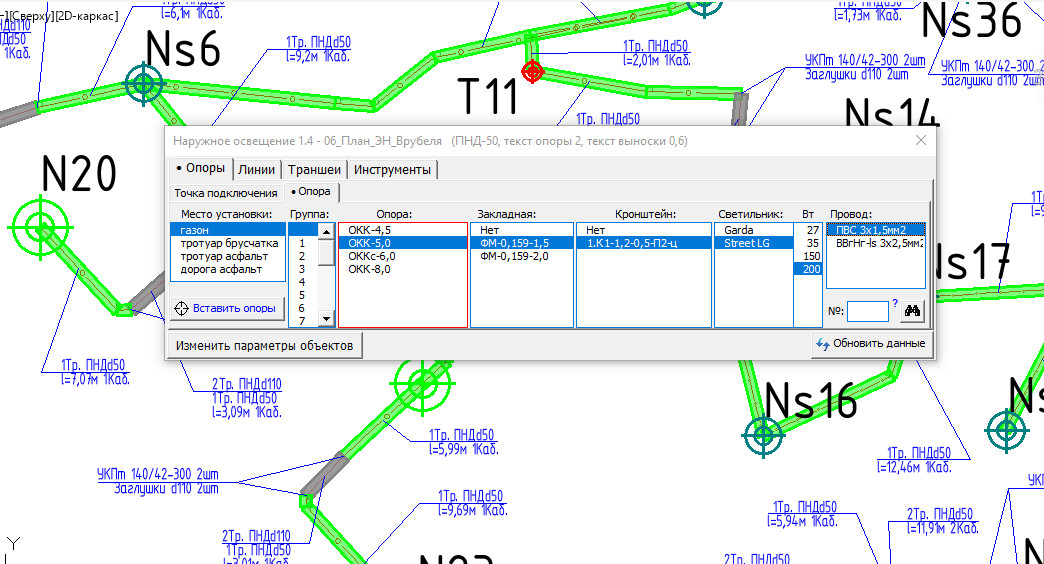Choose дорога асфальт installation place
The image size is (1044, 564).
[228, 269]
